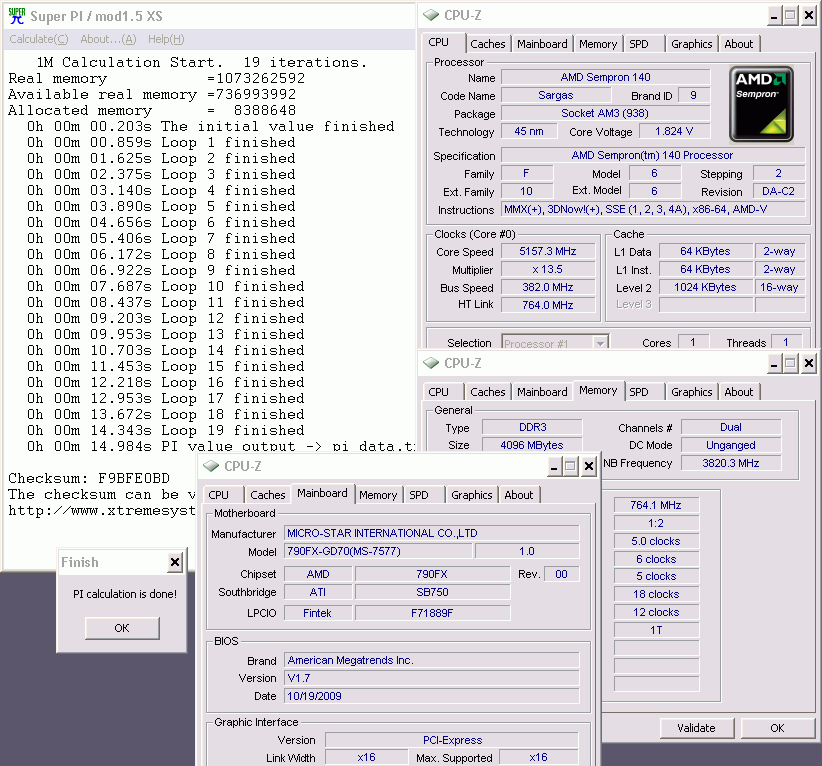Screen dimensions: 822x766
Task: Click Southbridge field SB750
Action: pos(432,592)
